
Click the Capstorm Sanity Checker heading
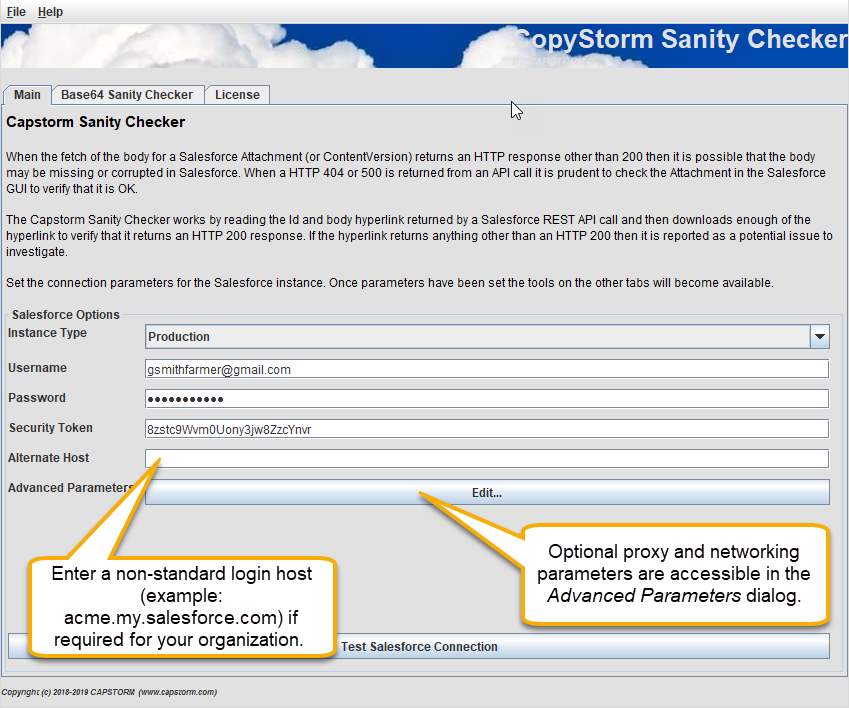pyautogui.click(x=95, y=122)
